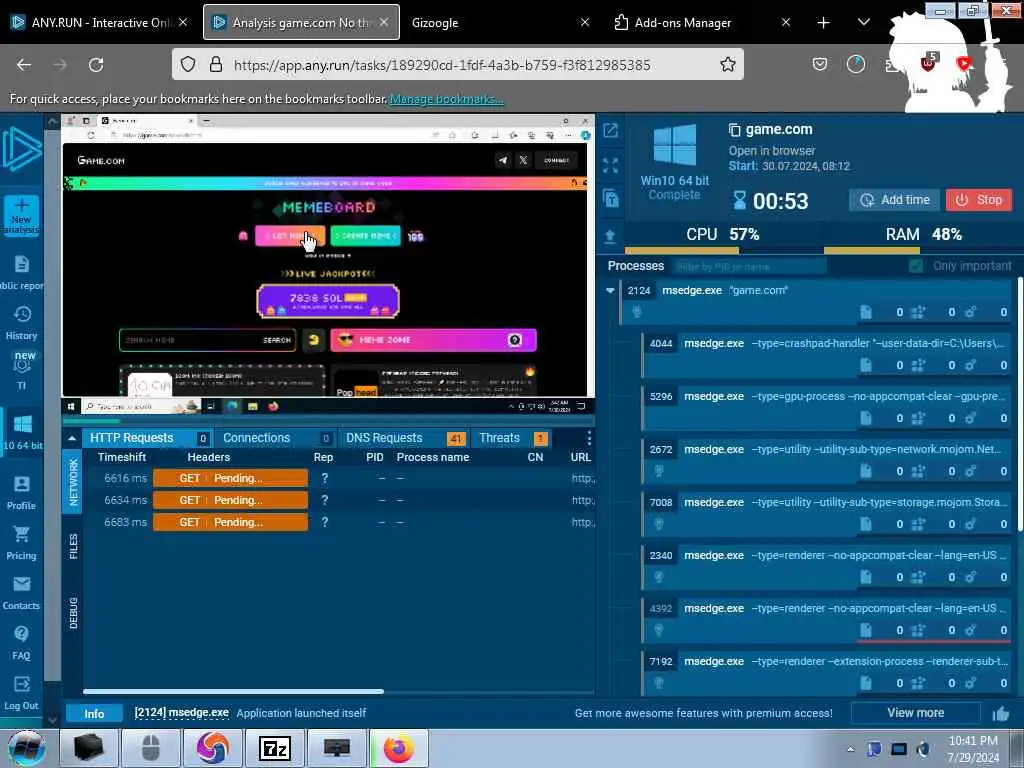
Task: Click the thumbs up icon at bottom right
Action: click(1000, 714)
